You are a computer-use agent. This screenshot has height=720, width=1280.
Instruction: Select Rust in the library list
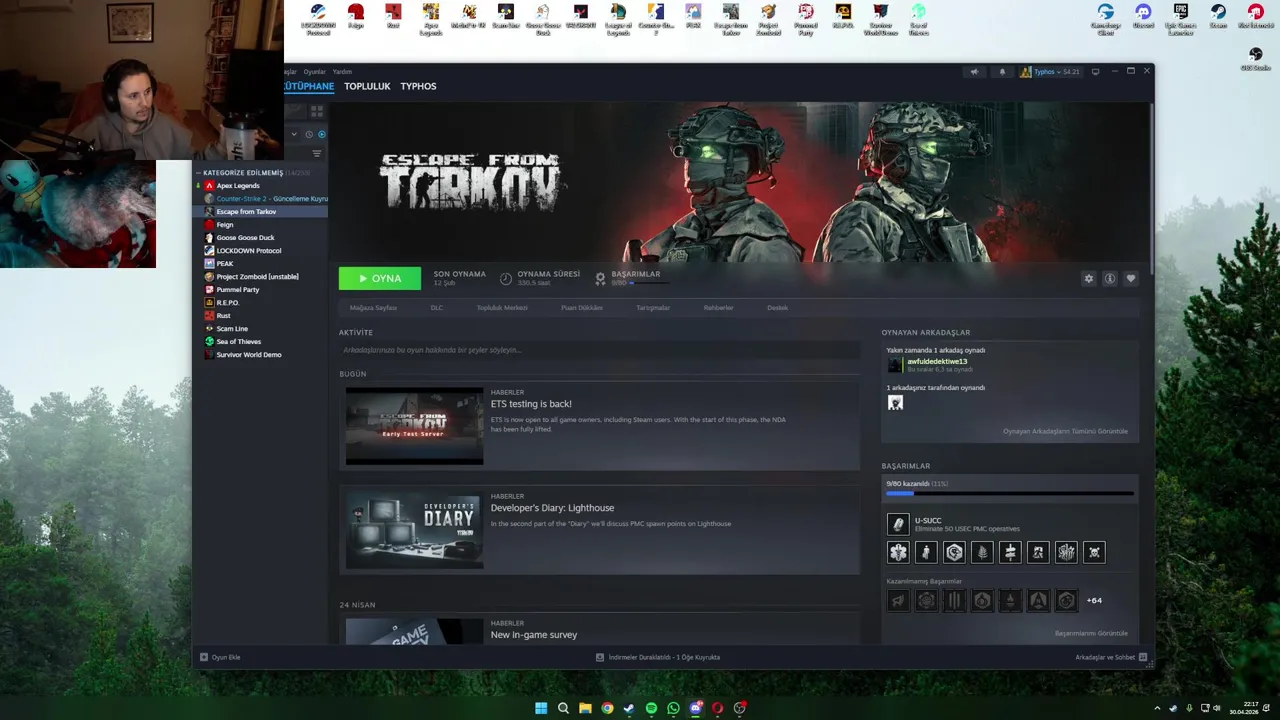(x=223, y=316)
